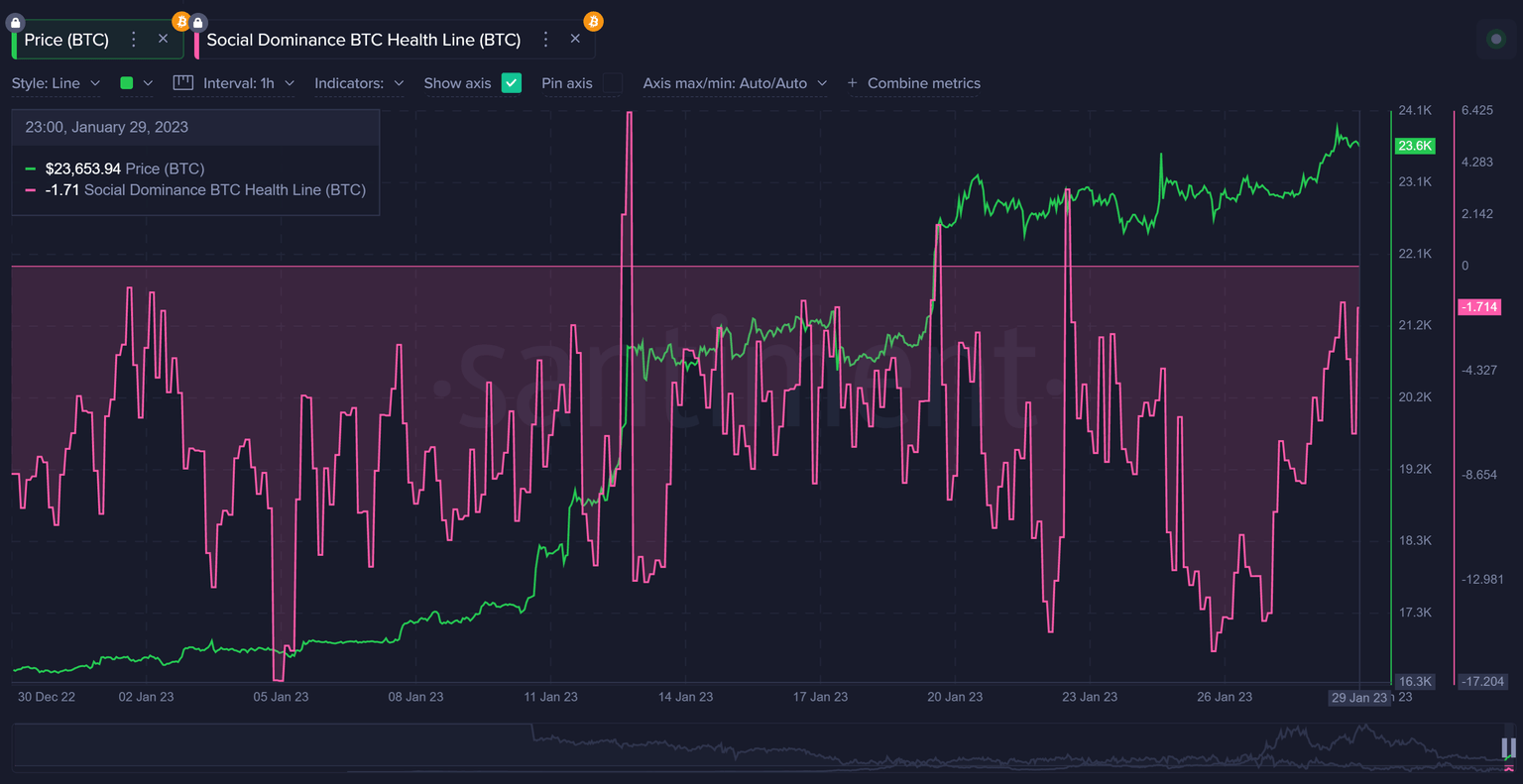The width and height of the screenshot is (1523, 784).
Task: Click the settings icon in the top right corner
Action: (x=1496, y=40)
